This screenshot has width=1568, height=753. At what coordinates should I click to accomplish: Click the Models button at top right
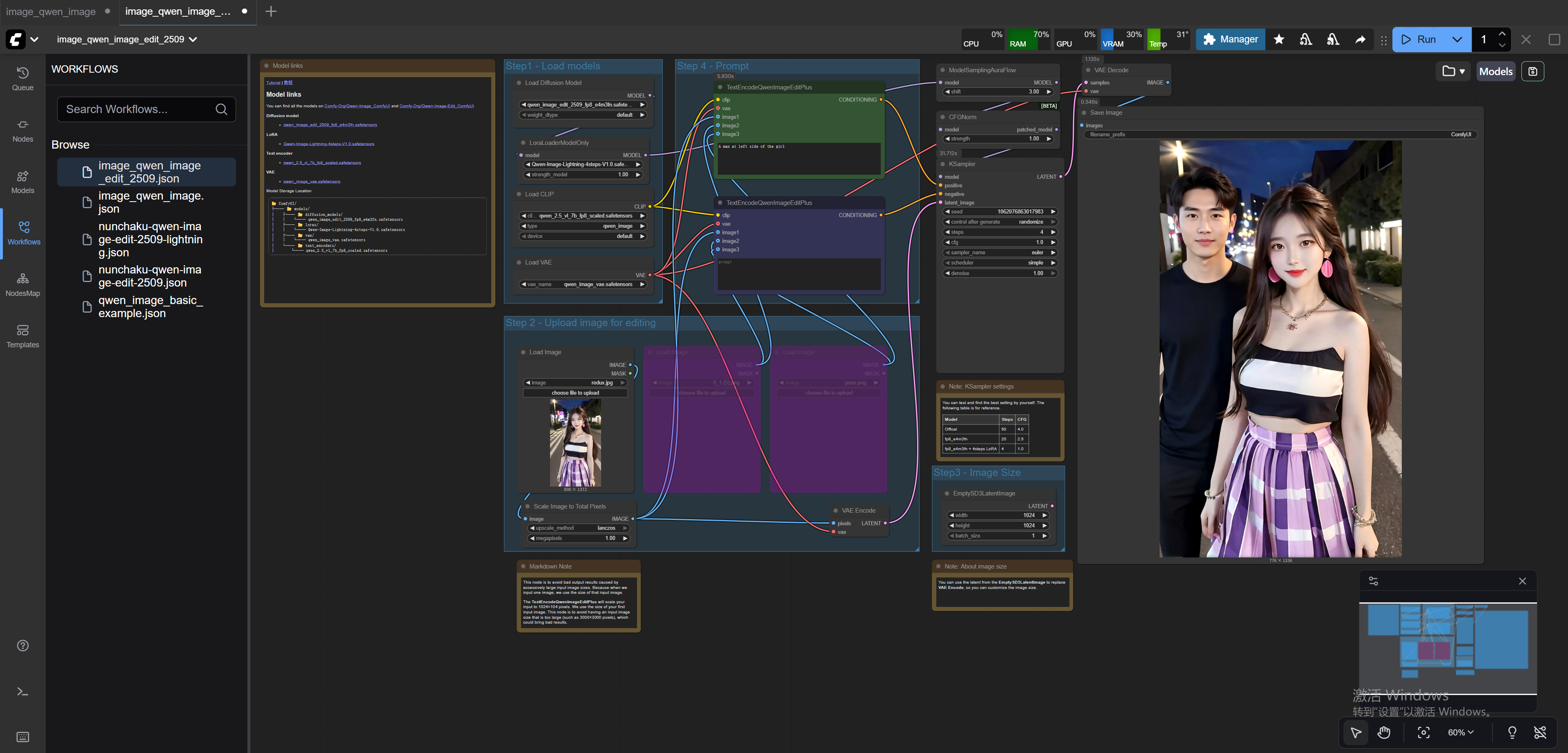[1496, 71]
